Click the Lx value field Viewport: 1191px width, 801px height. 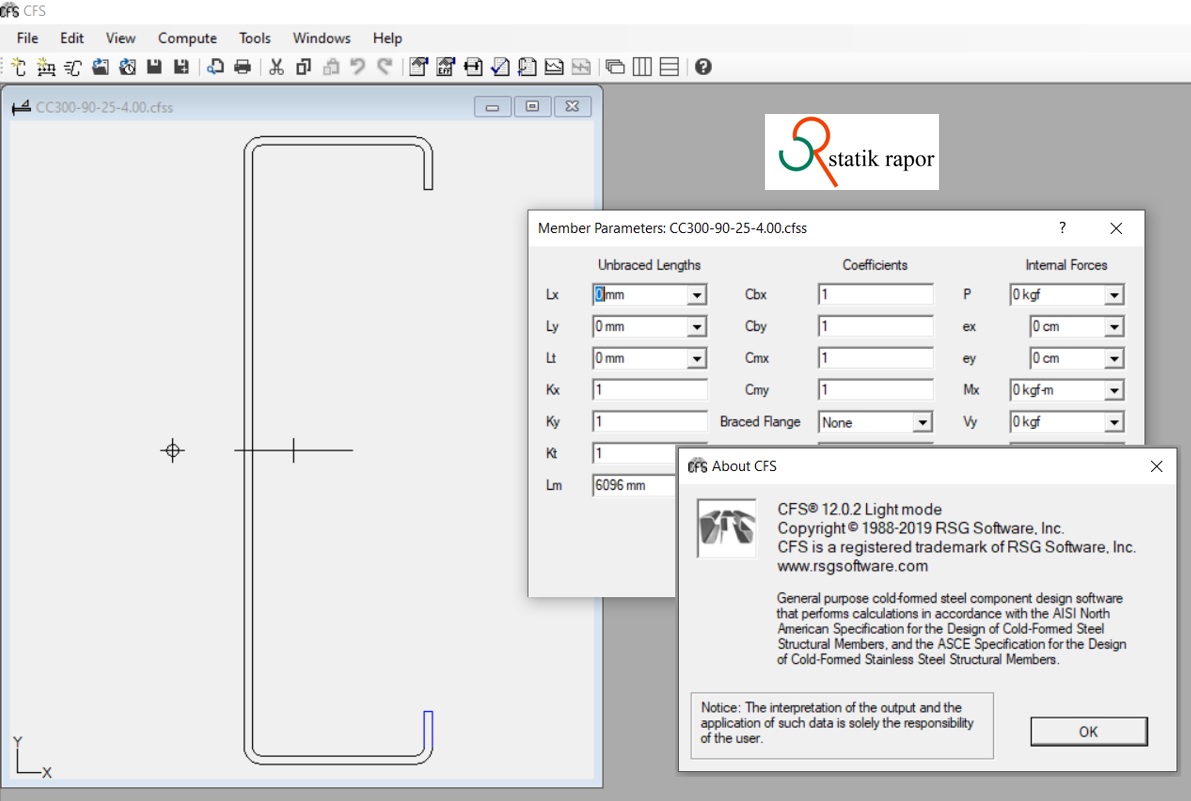[x=640, y=295]
